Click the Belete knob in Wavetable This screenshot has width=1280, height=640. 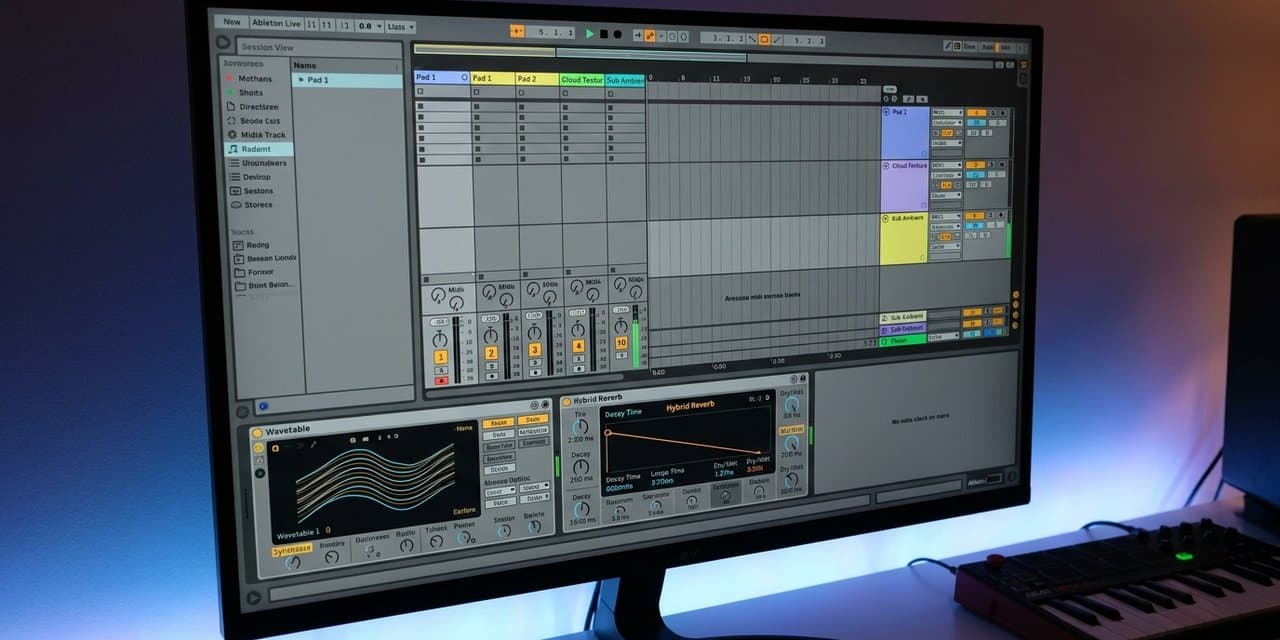tap(534, 527)
